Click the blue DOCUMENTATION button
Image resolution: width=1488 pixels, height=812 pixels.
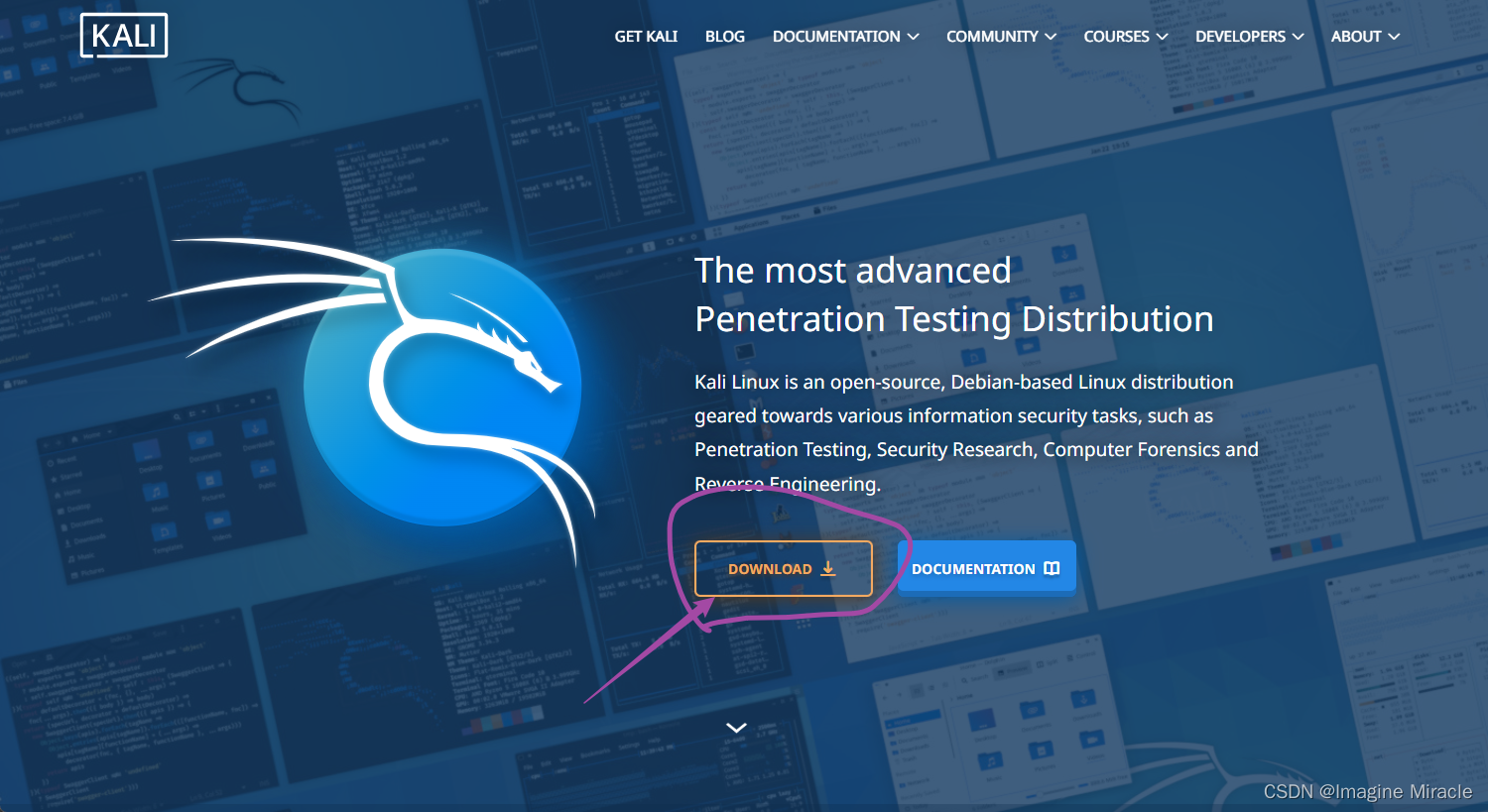click(987, 567)
